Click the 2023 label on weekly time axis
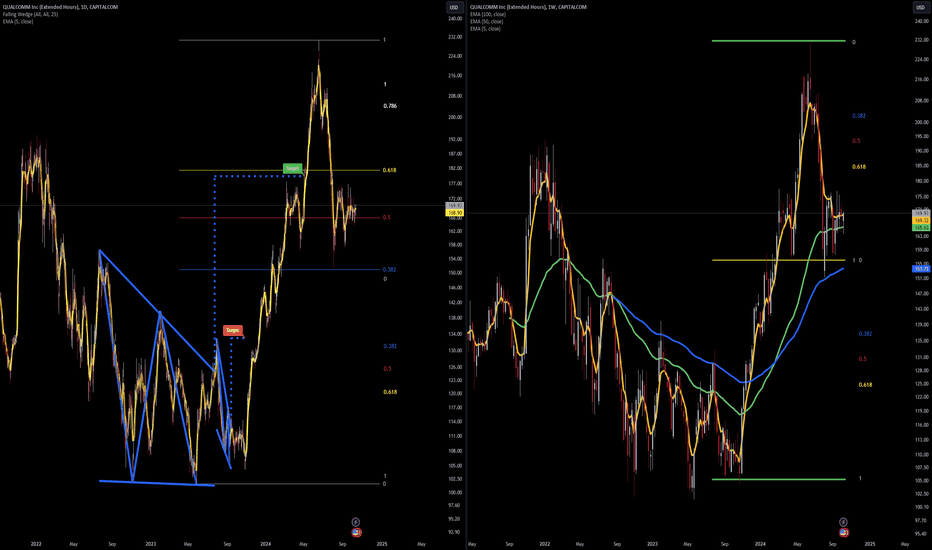 tap(652, 544)
